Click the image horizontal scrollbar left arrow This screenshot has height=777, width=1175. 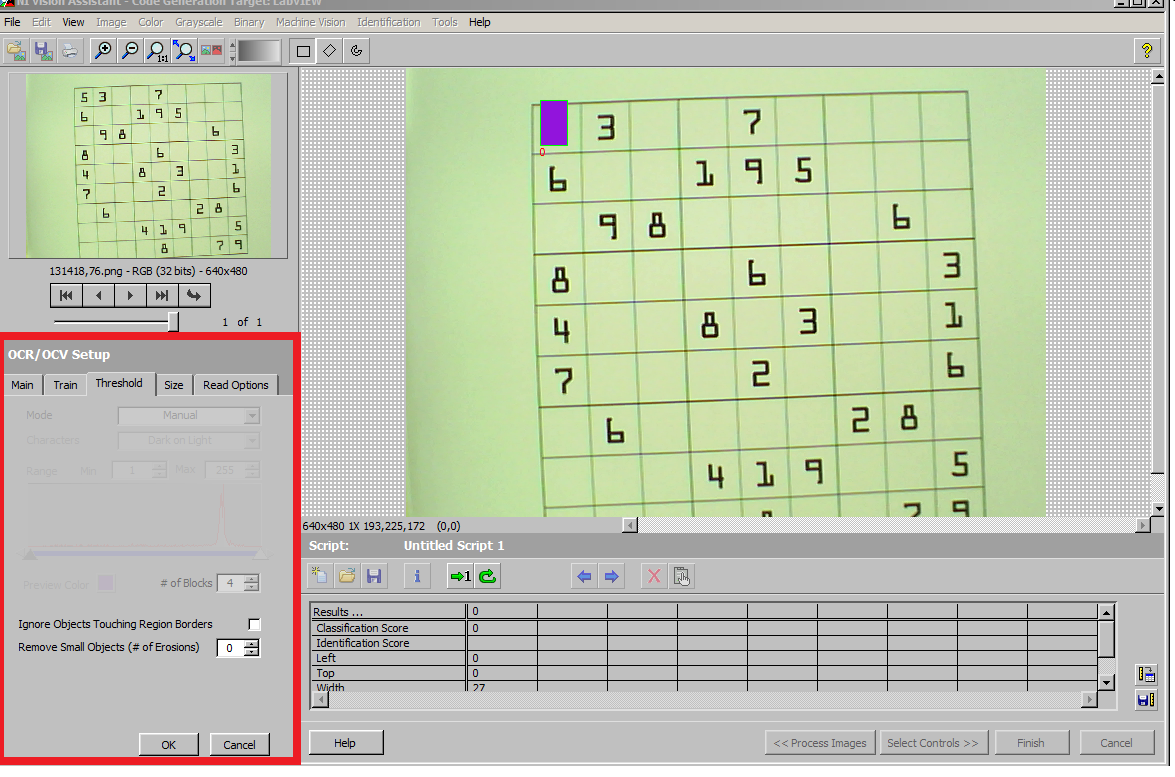(x=629, y=526)
